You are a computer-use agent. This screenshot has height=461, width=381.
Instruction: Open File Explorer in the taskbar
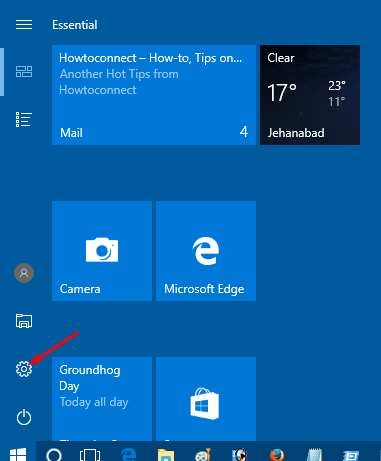pyautogui.click(x=166, y=455)
